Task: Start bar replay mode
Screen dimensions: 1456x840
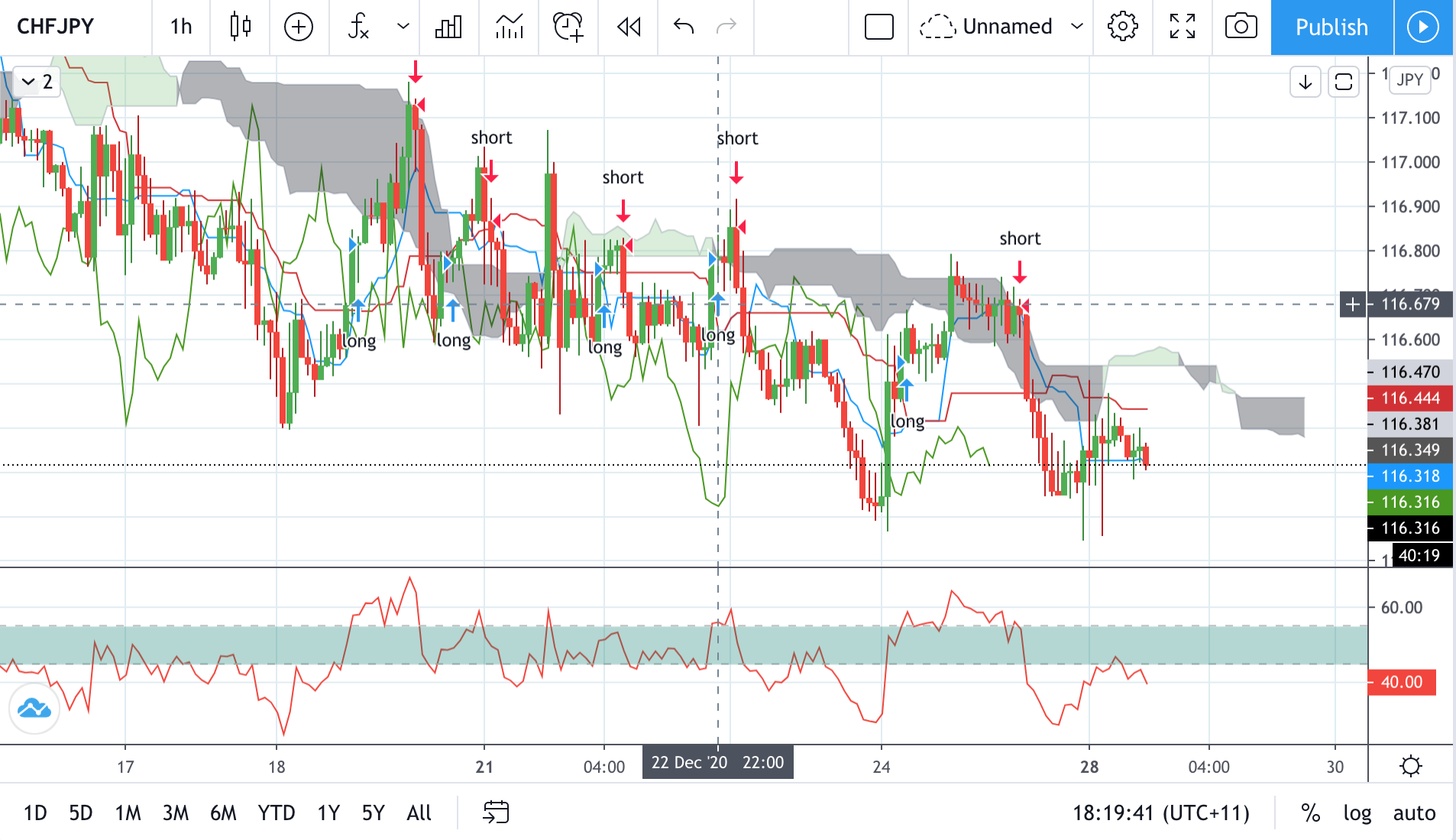Action: 629,27
